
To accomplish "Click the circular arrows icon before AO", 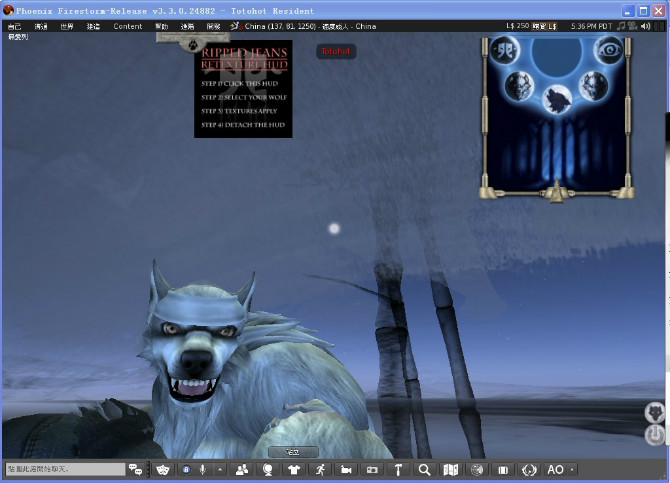I will pos(529,470).
